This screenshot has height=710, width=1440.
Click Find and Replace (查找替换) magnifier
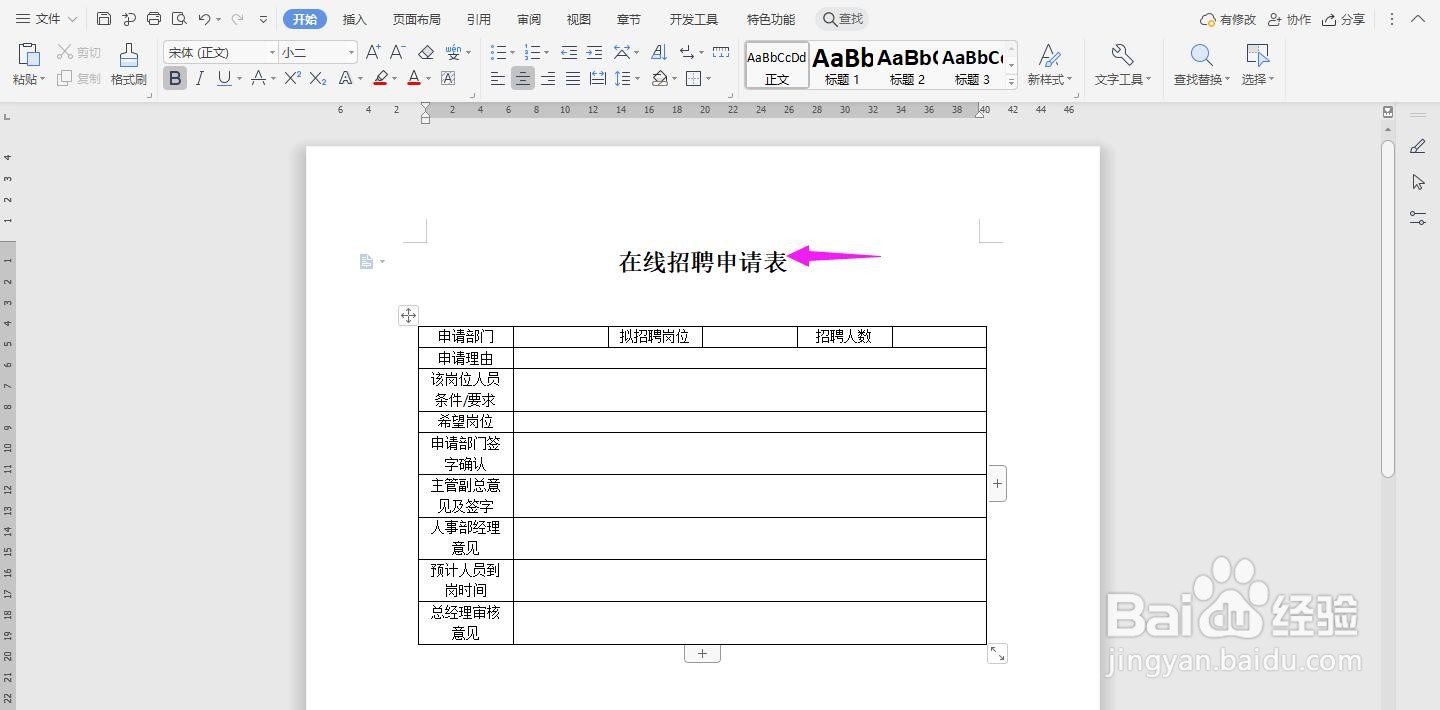coord(1202,55)
